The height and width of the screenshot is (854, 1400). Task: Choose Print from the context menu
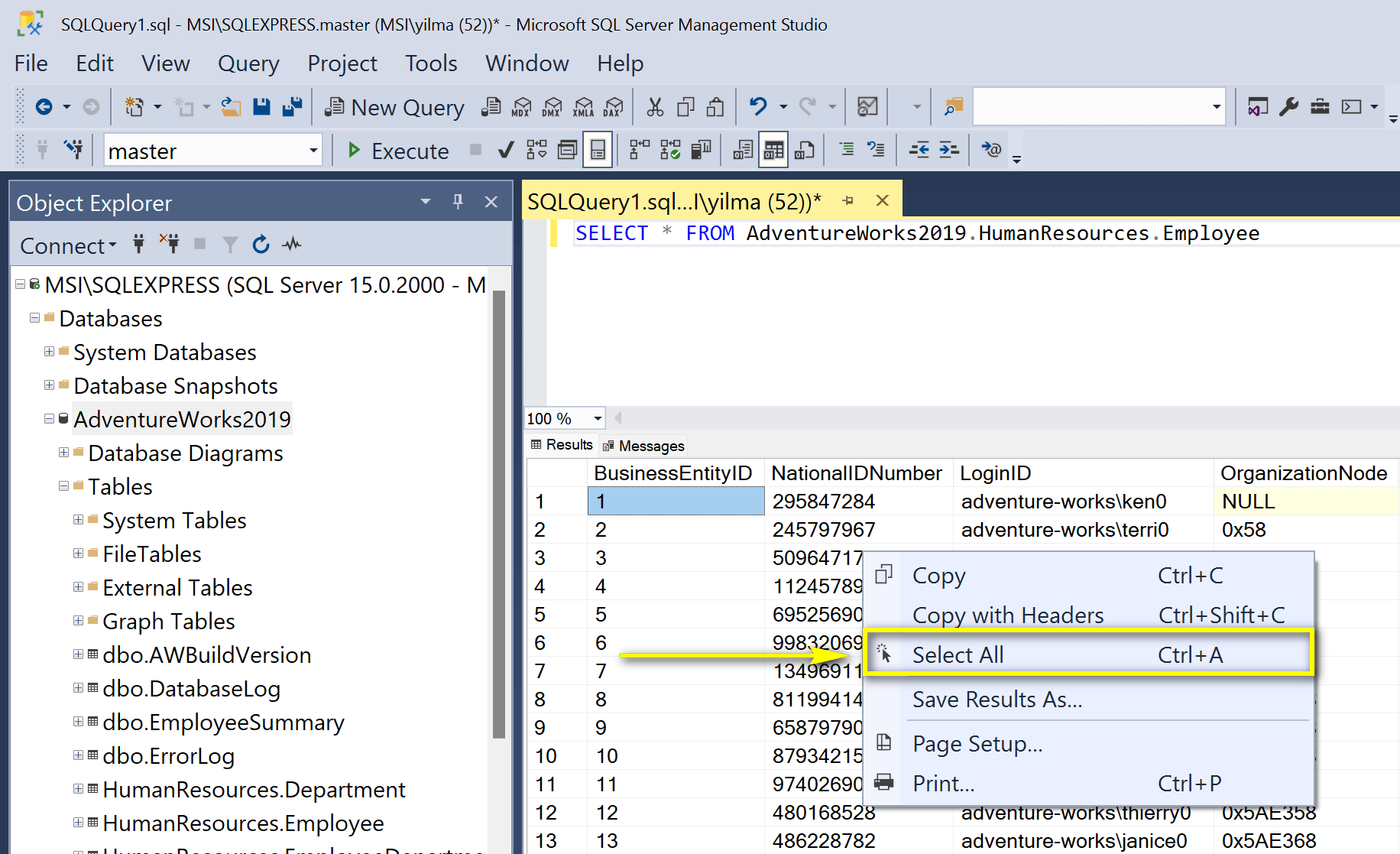[1089, 784]
